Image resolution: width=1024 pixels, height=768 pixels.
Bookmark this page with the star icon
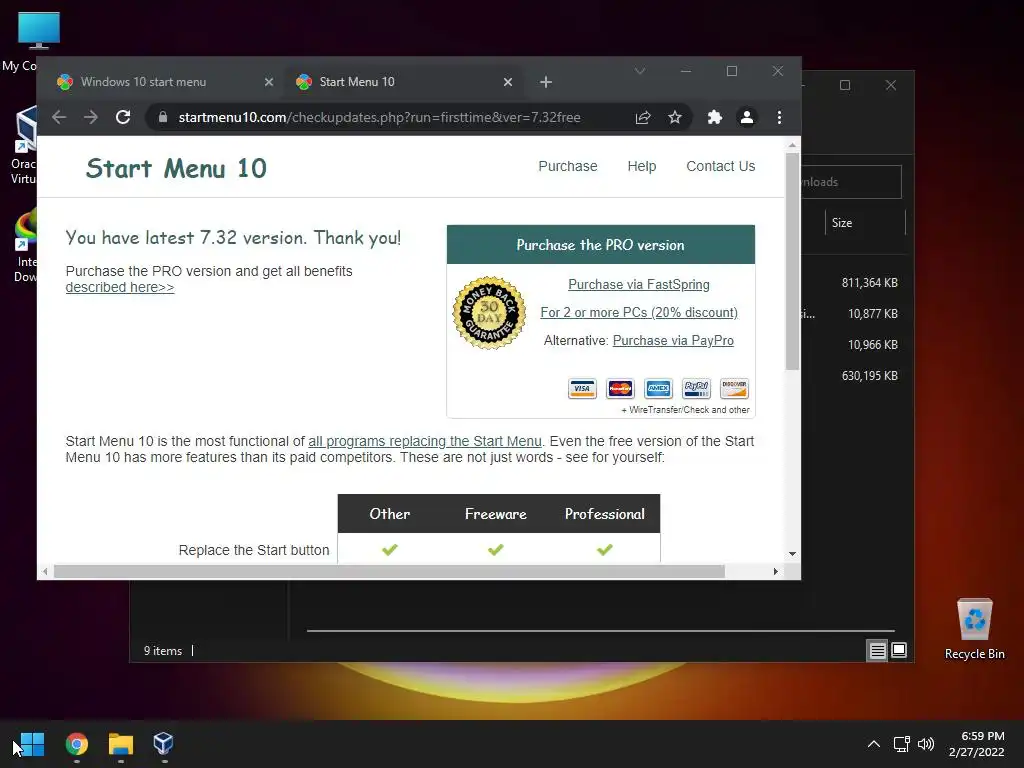pyautogui.click(x=675, y=118)
